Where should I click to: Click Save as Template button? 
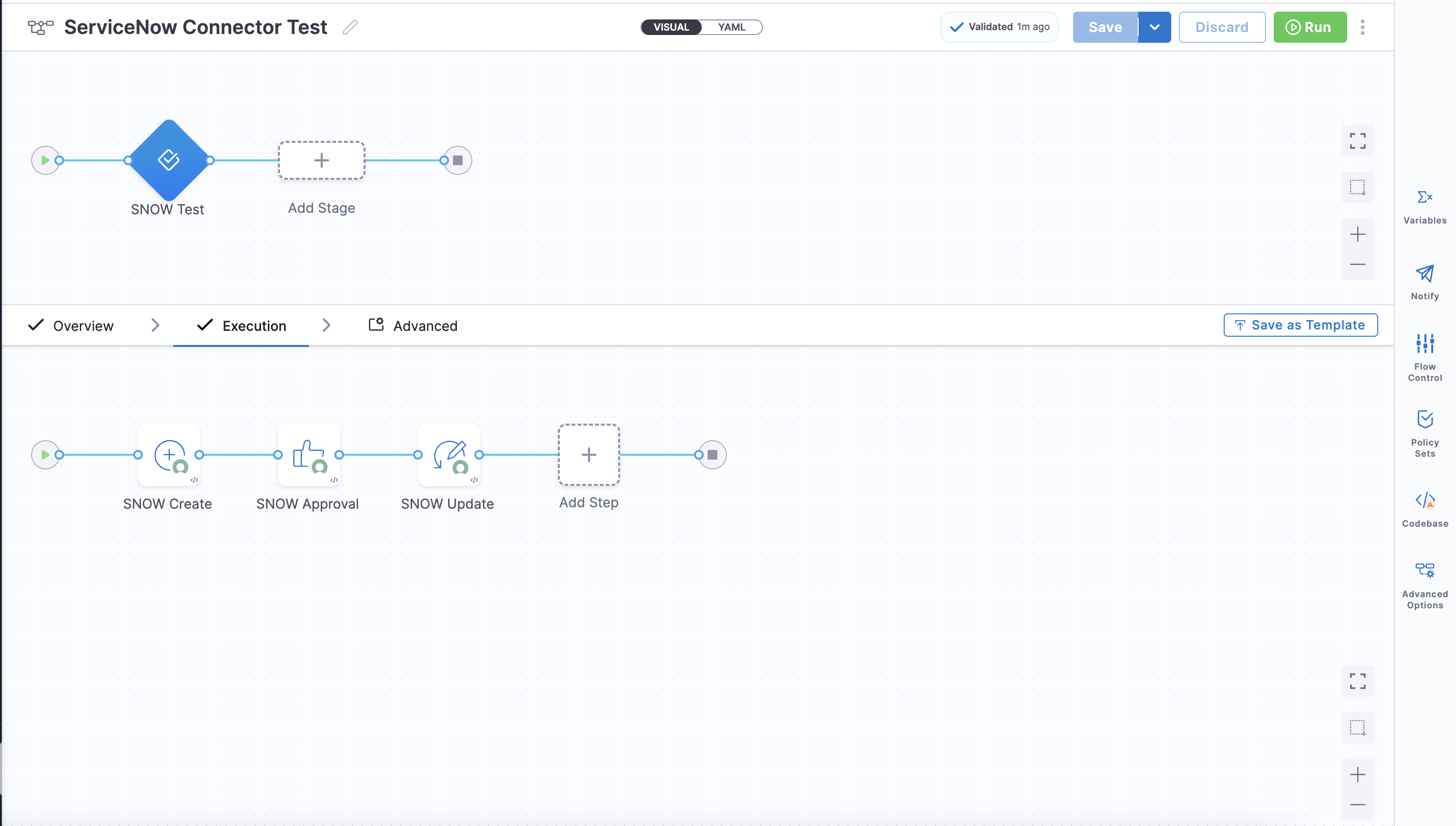(x=1300, y=325)
